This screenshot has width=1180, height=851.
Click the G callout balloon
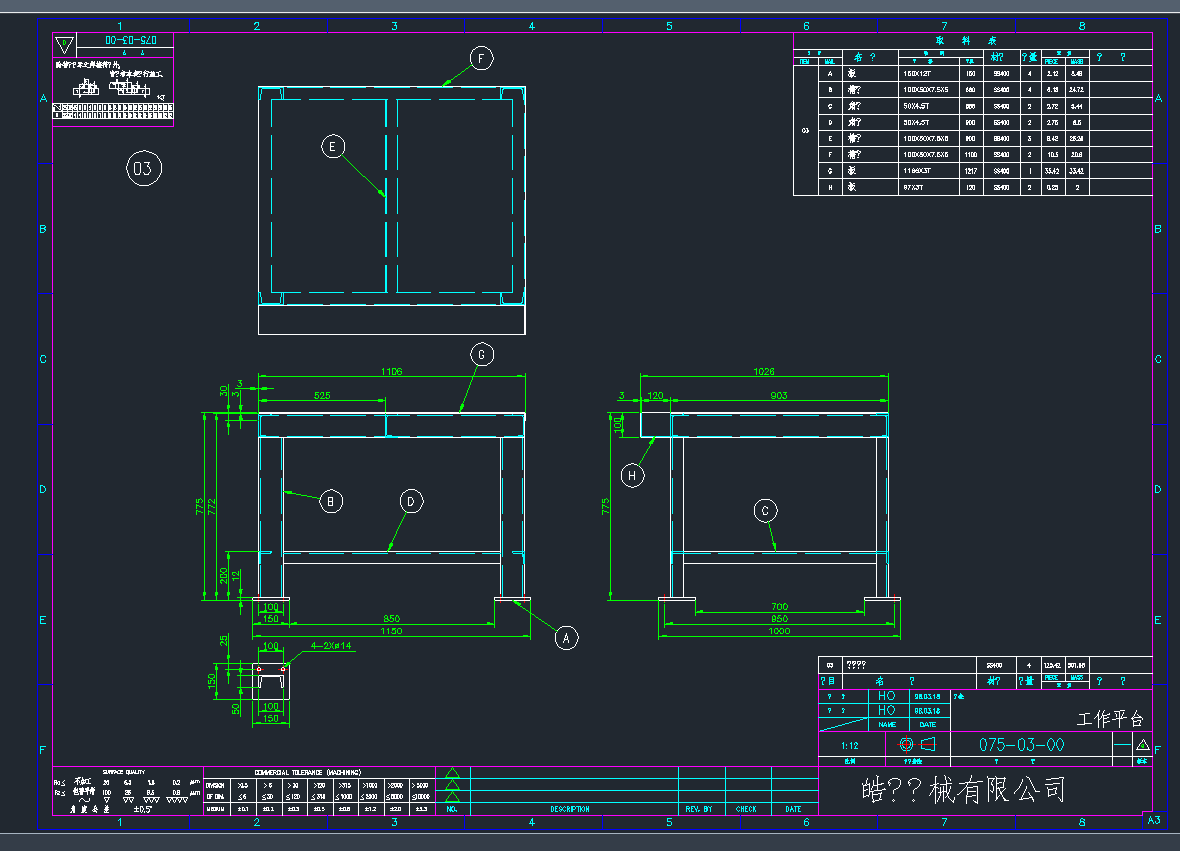[x=482, y=355]
